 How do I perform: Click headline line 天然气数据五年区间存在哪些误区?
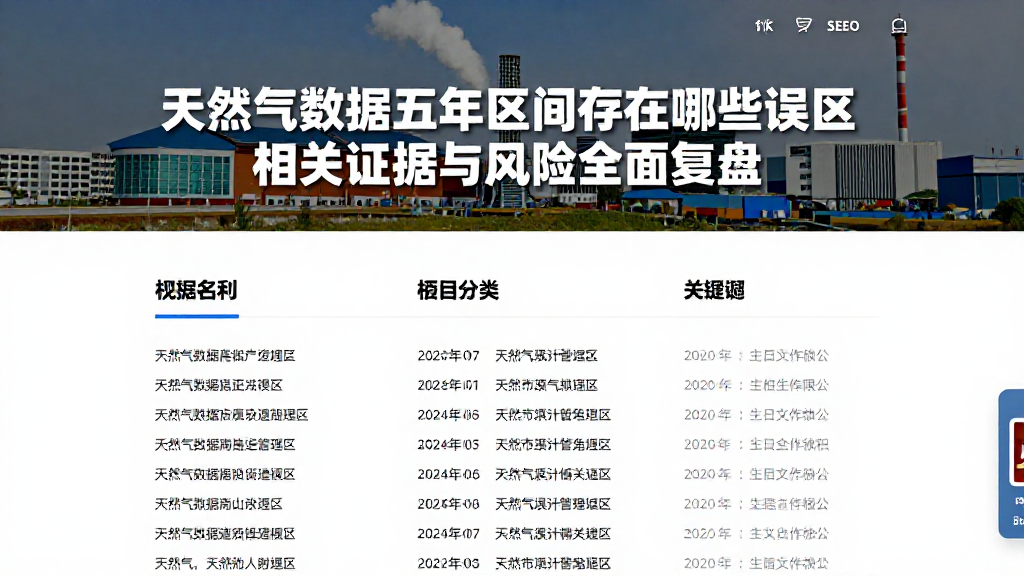(x=508, y=110)
